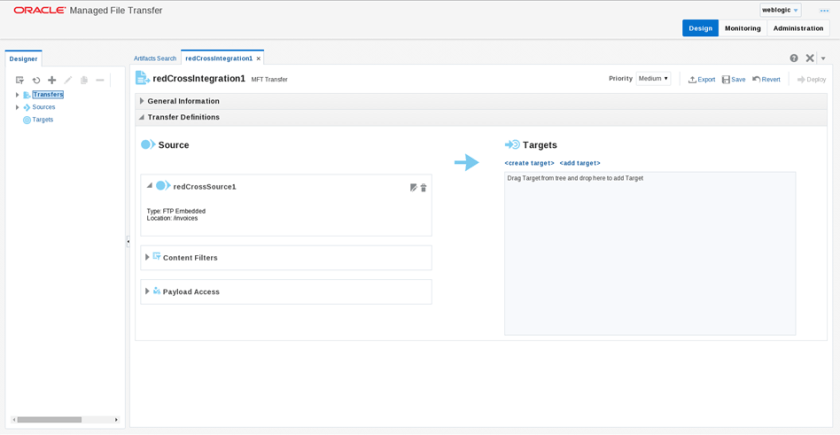Image resolution: width=840 pixels, height=435 pixels.
Task: Click the help question mark icon
Action: coord(794,59)
